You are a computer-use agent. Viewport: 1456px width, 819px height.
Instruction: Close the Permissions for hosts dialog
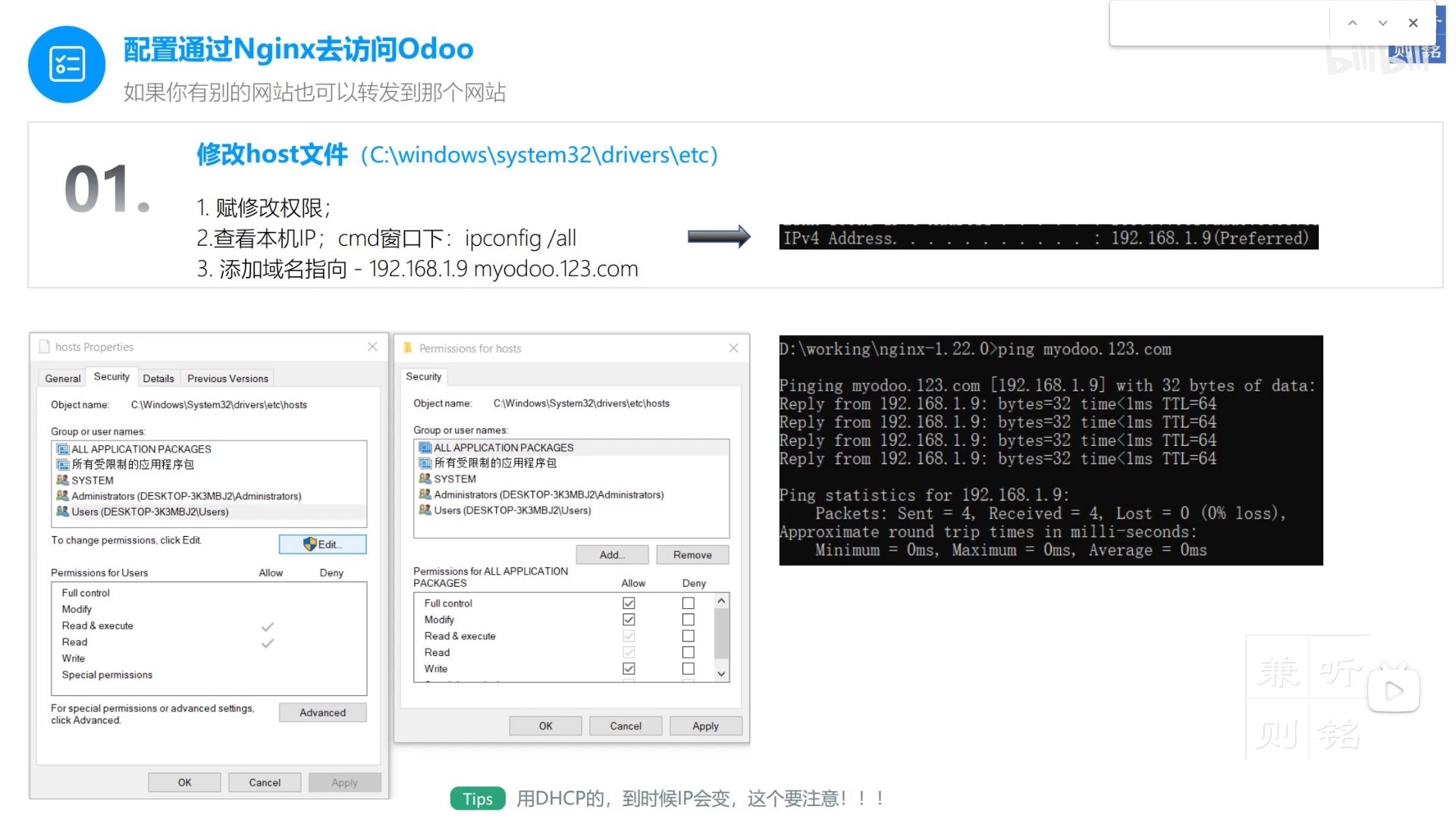pos(733,348)
